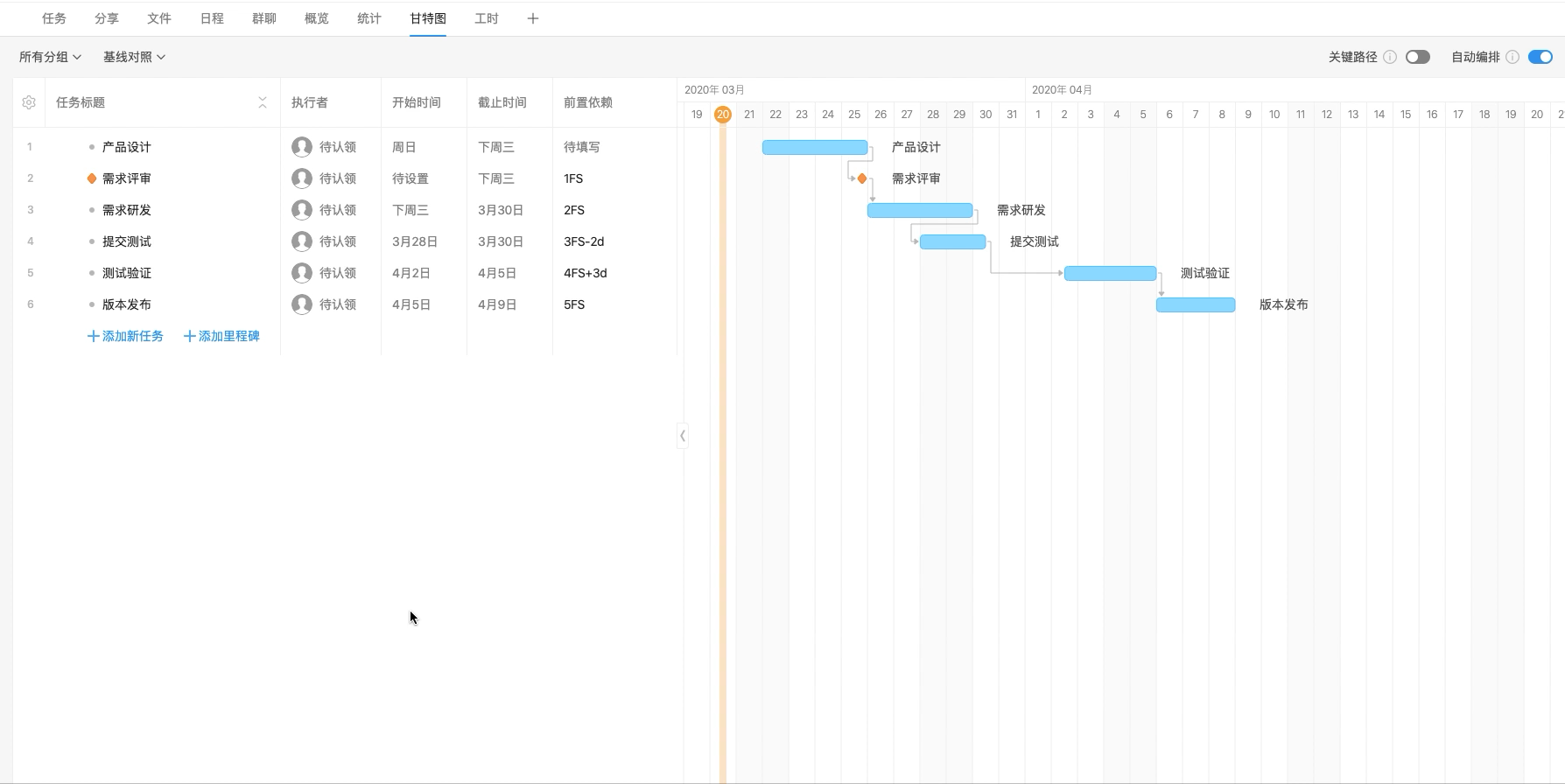This screenshot has height=784, width=1565.
Task: Edit dependency cell 3FS-2d
Action: point(584,241)
